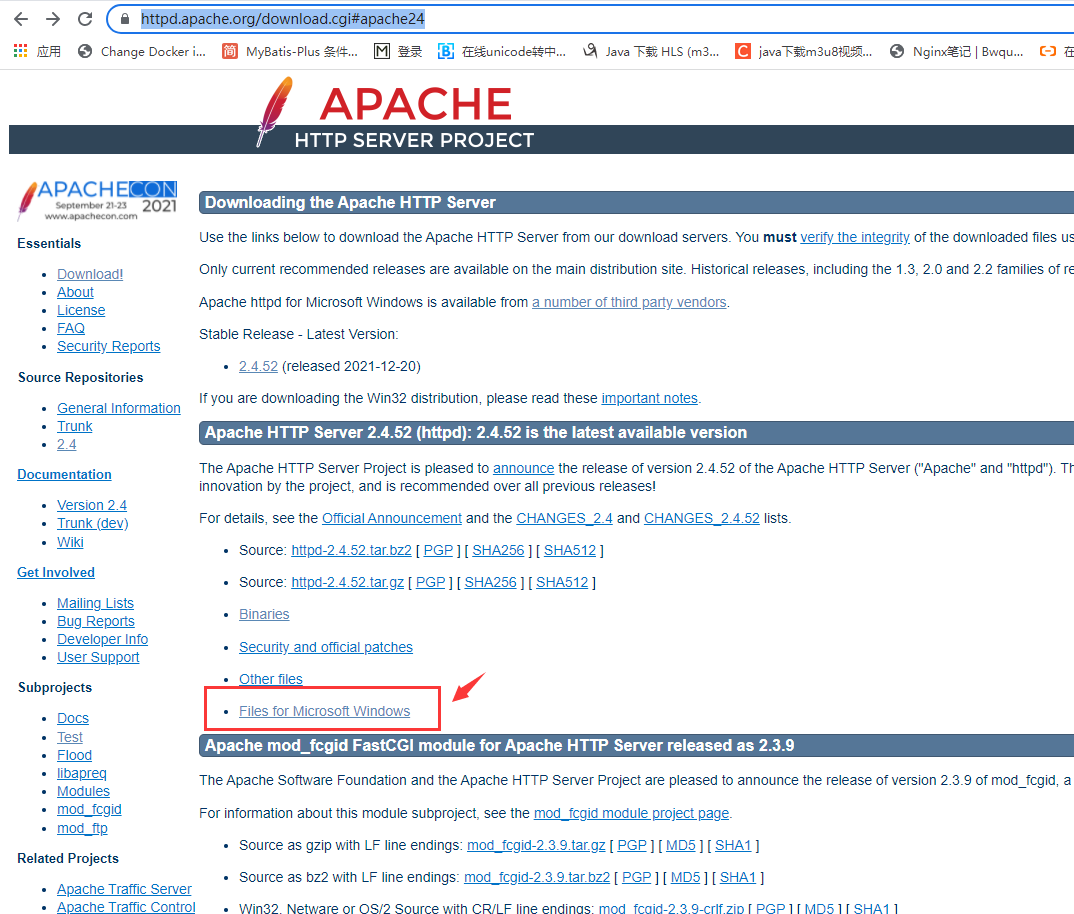This screenshot has width=1074, height=914.
Task: Open the libapreq subproject link
Action: click(82, 773)
